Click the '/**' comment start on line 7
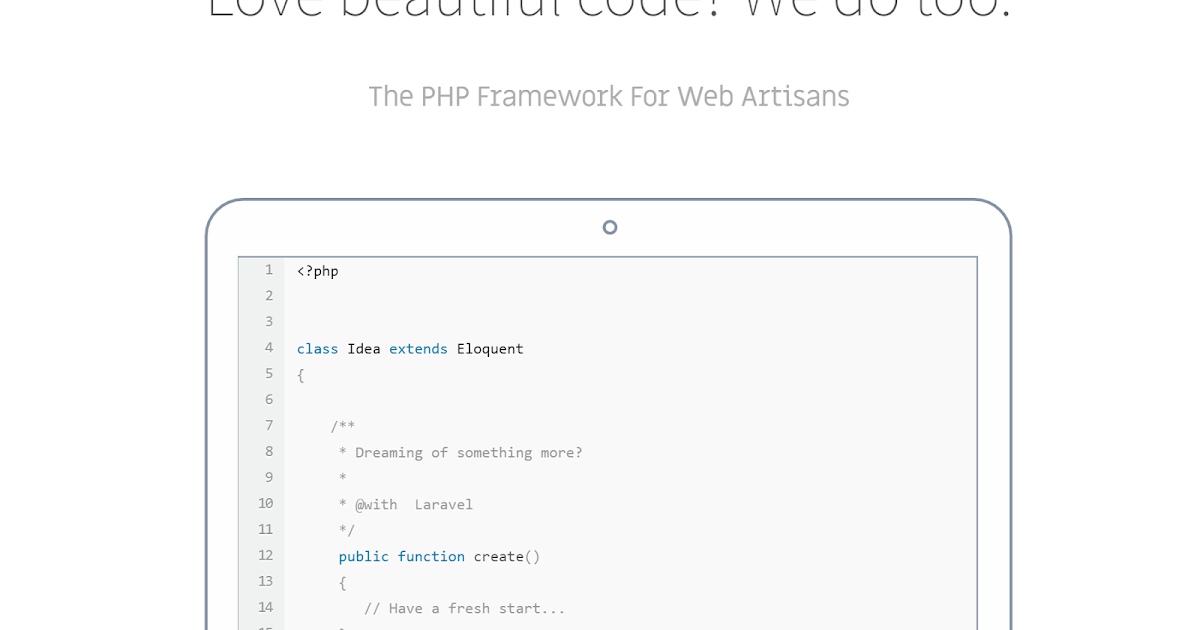This screenshot has height=630, width=1200. click(343, 426)
